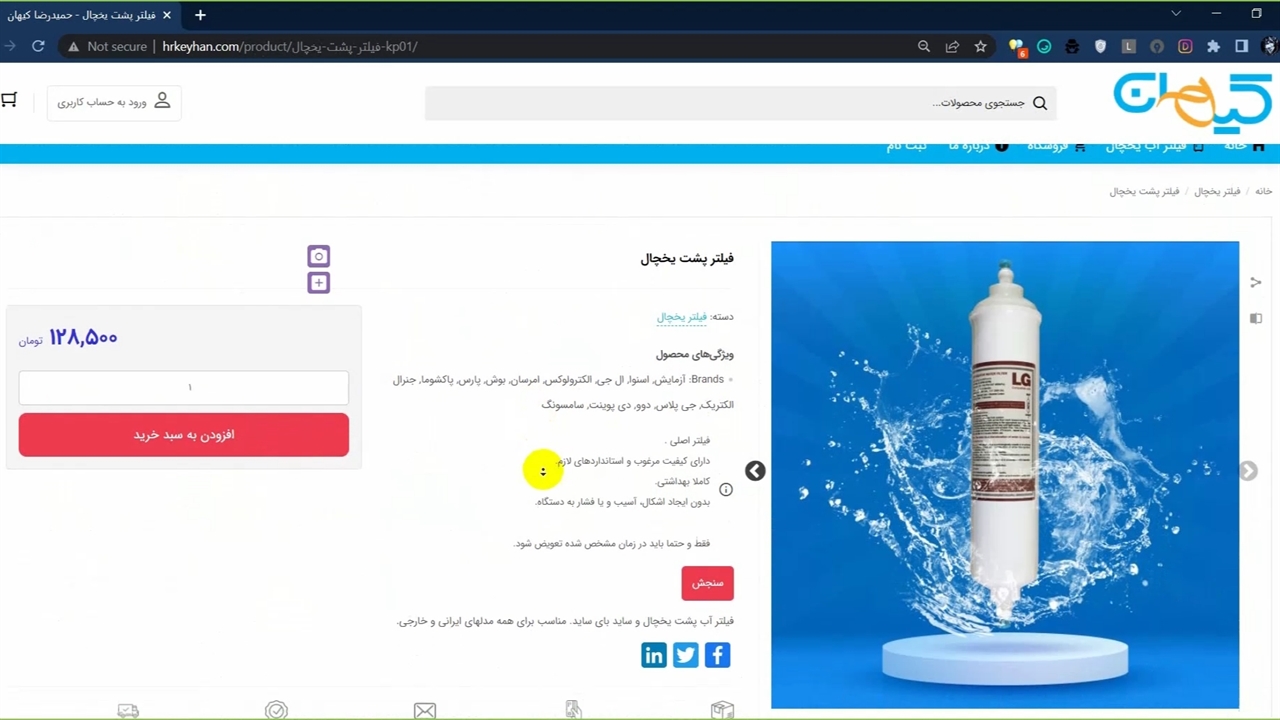The image size is (1280, 720).
Task: Open فیلتر یخچال category link
Action: click(681, 317)
